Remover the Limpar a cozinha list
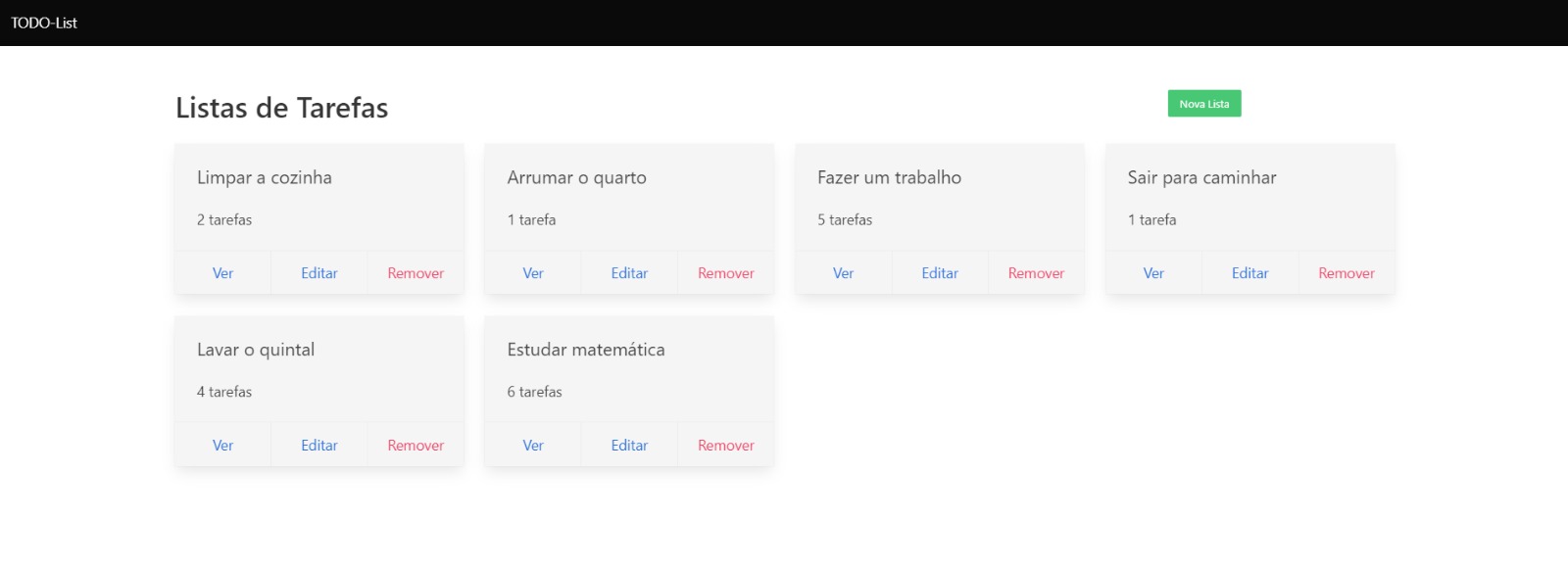 click(415, 272)
